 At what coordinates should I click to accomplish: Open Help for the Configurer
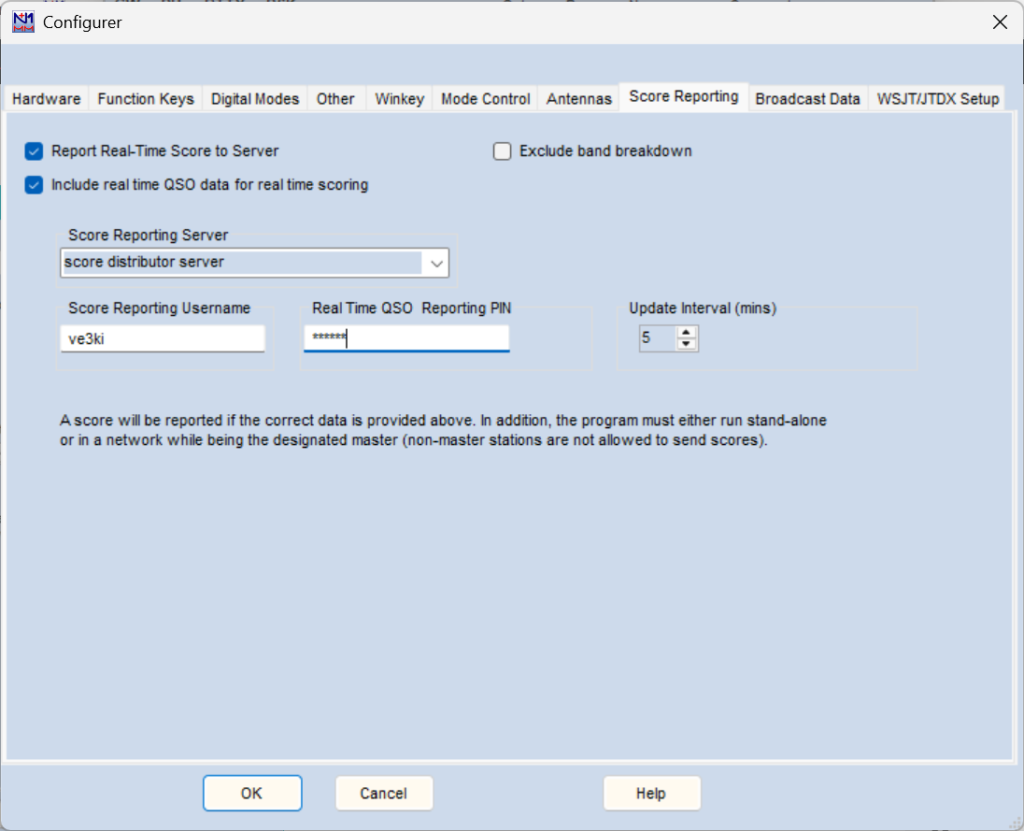pos(651,793)
